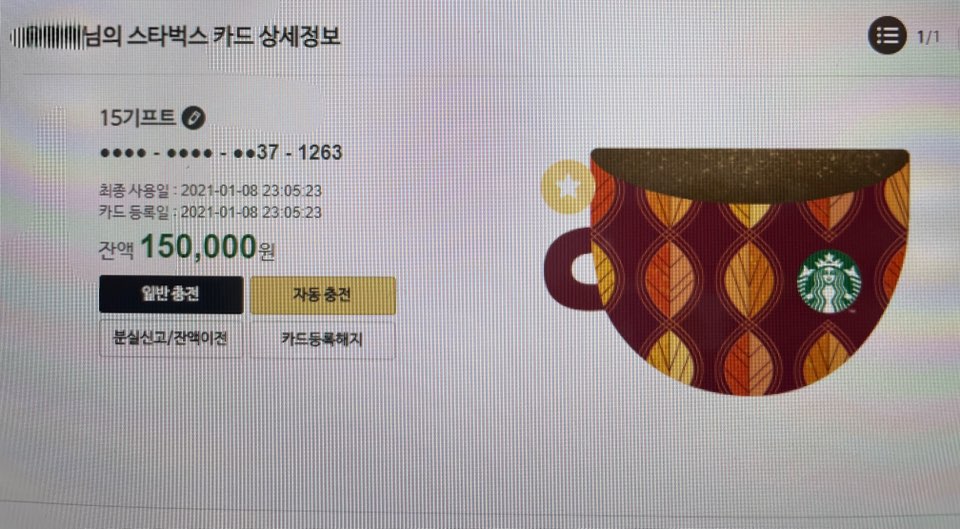Screen dimensions: 960x529
Task: Click the 150,000 balance amount
Action: (x=198, y=247)
